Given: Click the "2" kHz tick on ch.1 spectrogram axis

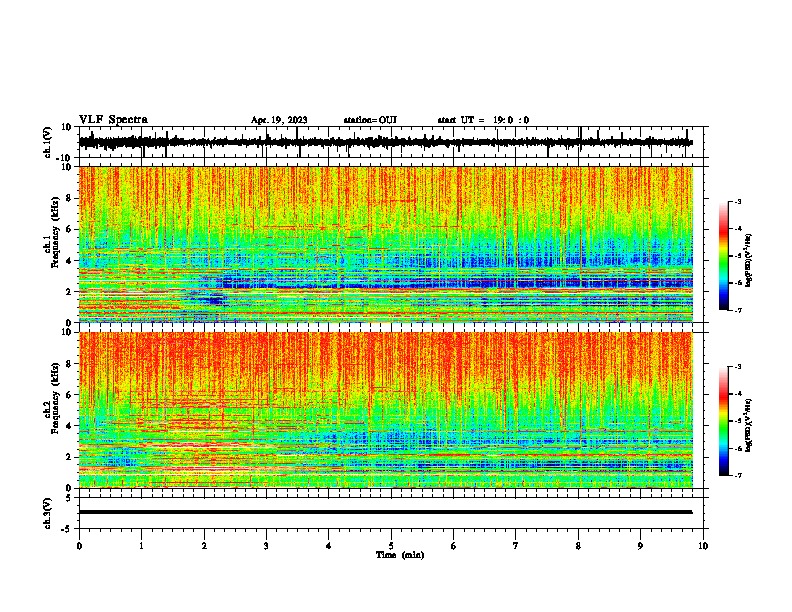Looking at the screenshot, I should 70,291.
